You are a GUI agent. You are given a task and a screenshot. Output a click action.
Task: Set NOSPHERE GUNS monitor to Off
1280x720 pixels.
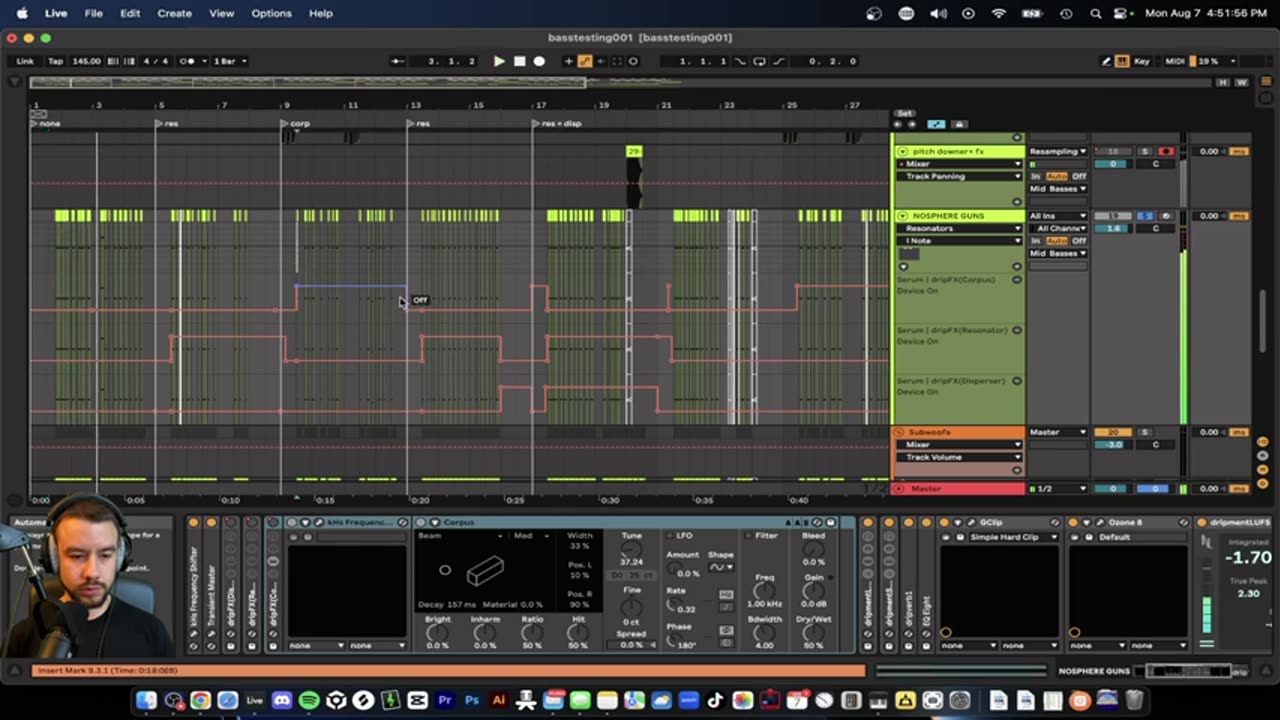click(x=1079, y=241)
